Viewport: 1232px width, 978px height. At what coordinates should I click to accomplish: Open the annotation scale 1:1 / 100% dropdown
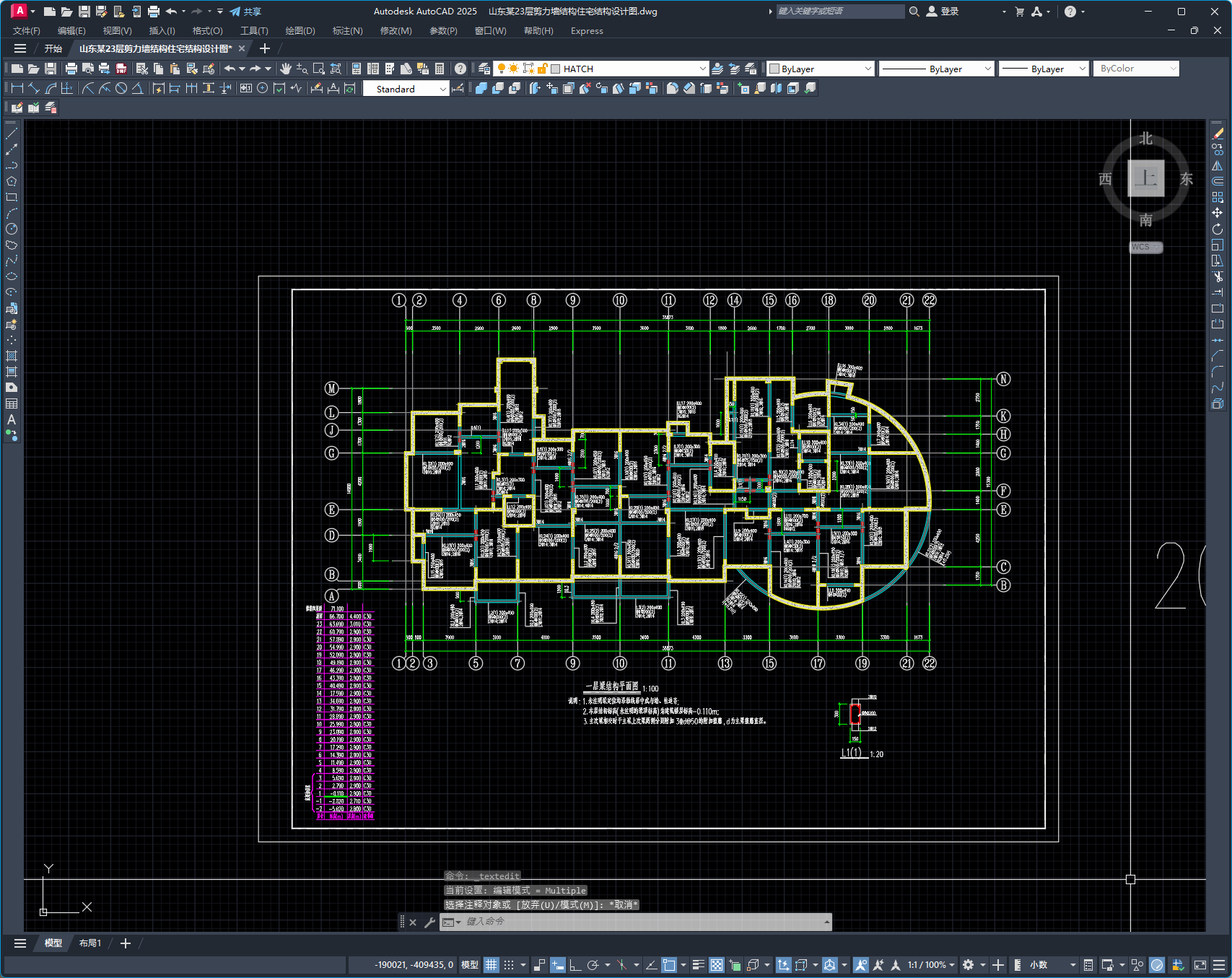pyautogui.click(x=931, y=965)
